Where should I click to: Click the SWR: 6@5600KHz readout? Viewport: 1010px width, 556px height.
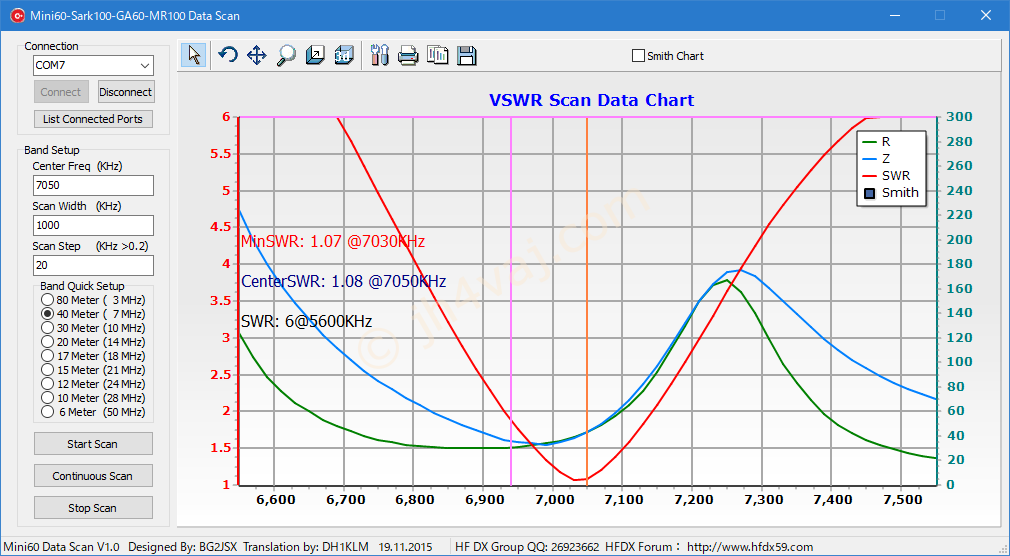coord(307,321)
